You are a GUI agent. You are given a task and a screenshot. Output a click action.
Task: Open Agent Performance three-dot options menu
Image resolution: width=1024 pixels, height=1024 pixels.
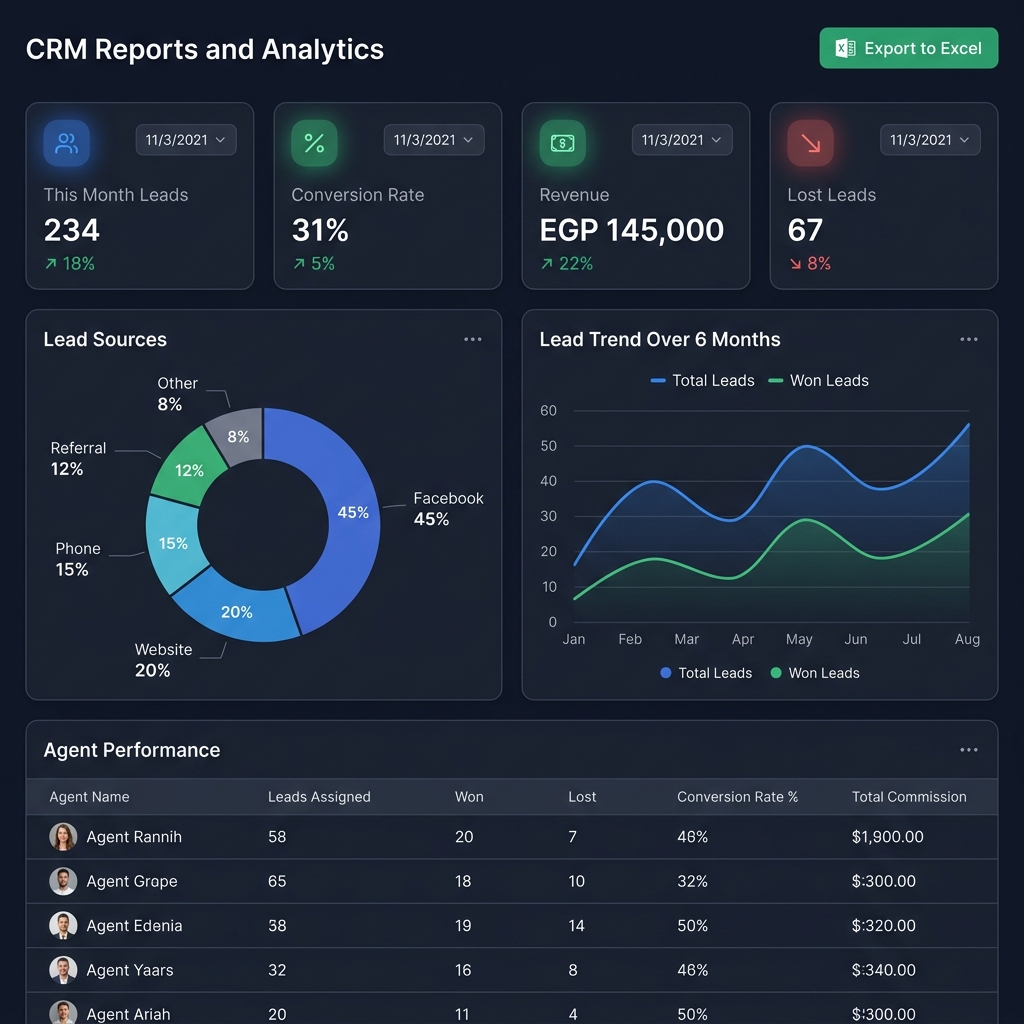click(969, 750)
